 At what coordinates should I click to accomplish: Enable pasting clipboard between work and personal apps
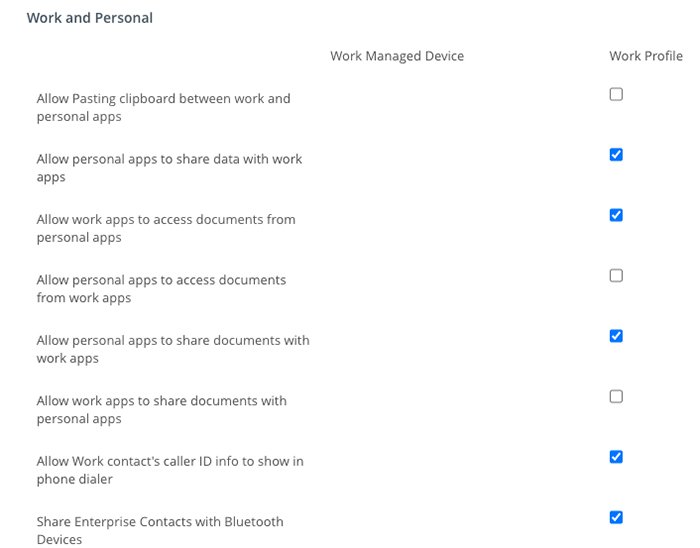pyautogui.click(x=616, y=95)
